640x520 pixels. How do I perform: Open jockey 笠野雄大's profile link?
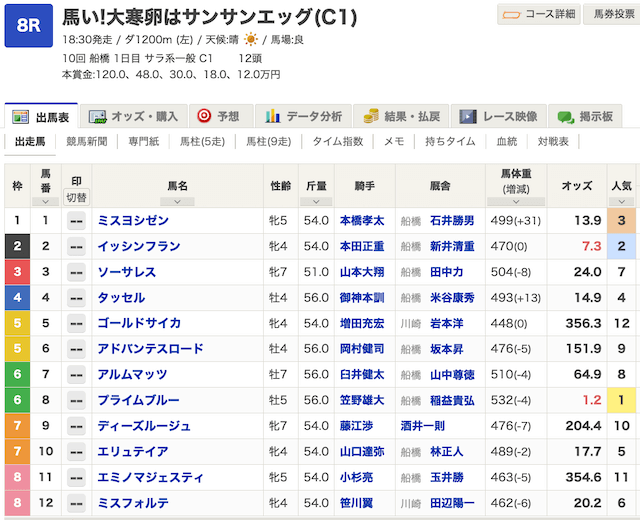tap(362, 400)
